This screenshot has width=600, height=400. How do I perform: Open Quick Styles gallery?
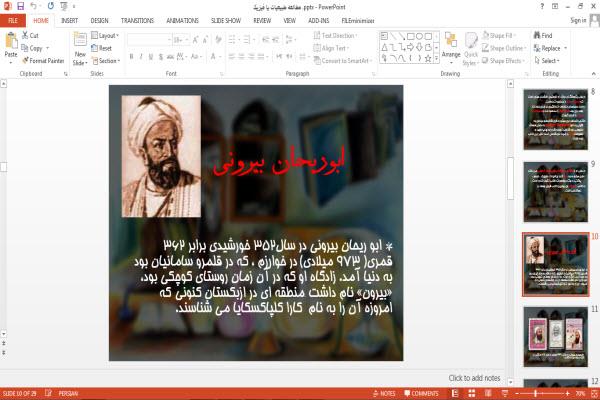[471, 49]
